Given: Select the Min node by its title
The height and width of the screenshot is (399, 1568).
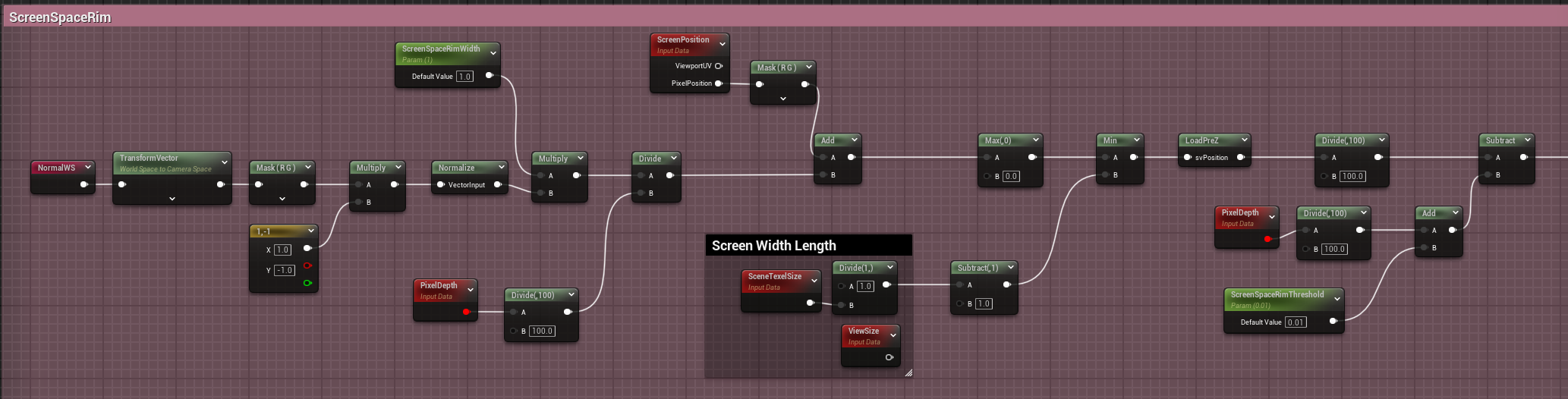Looking at the screenshot, I should pyautogui.click(x=1110, y=140).
